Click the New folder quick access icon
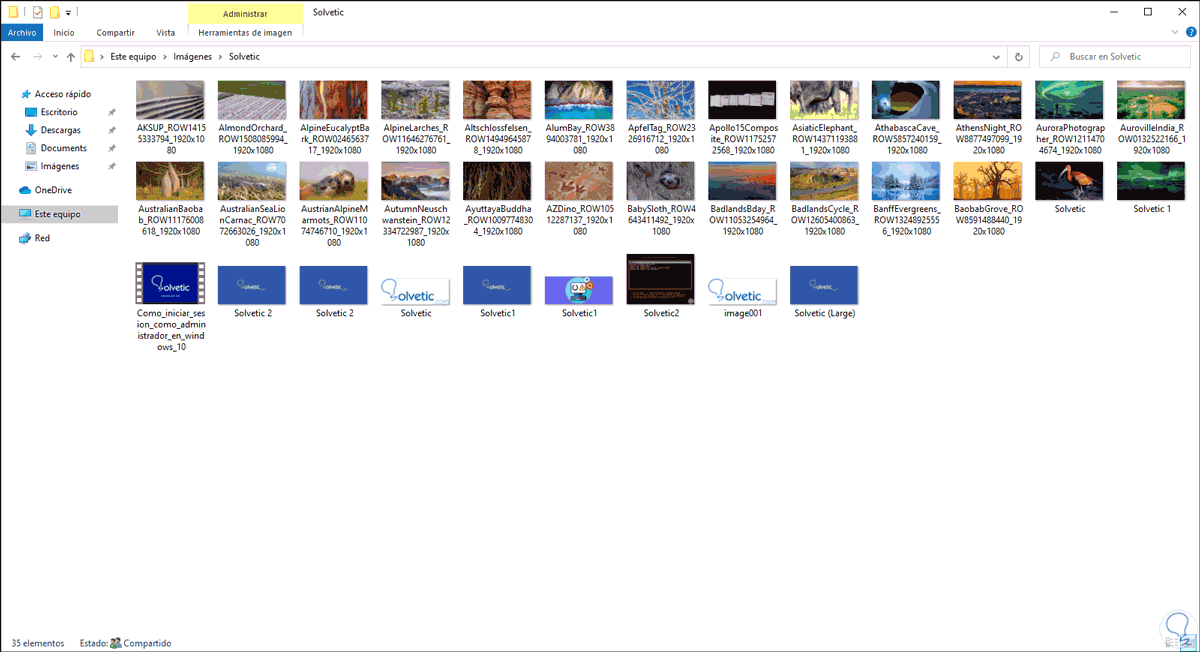Screen dimensions: 1200x652 55,12
